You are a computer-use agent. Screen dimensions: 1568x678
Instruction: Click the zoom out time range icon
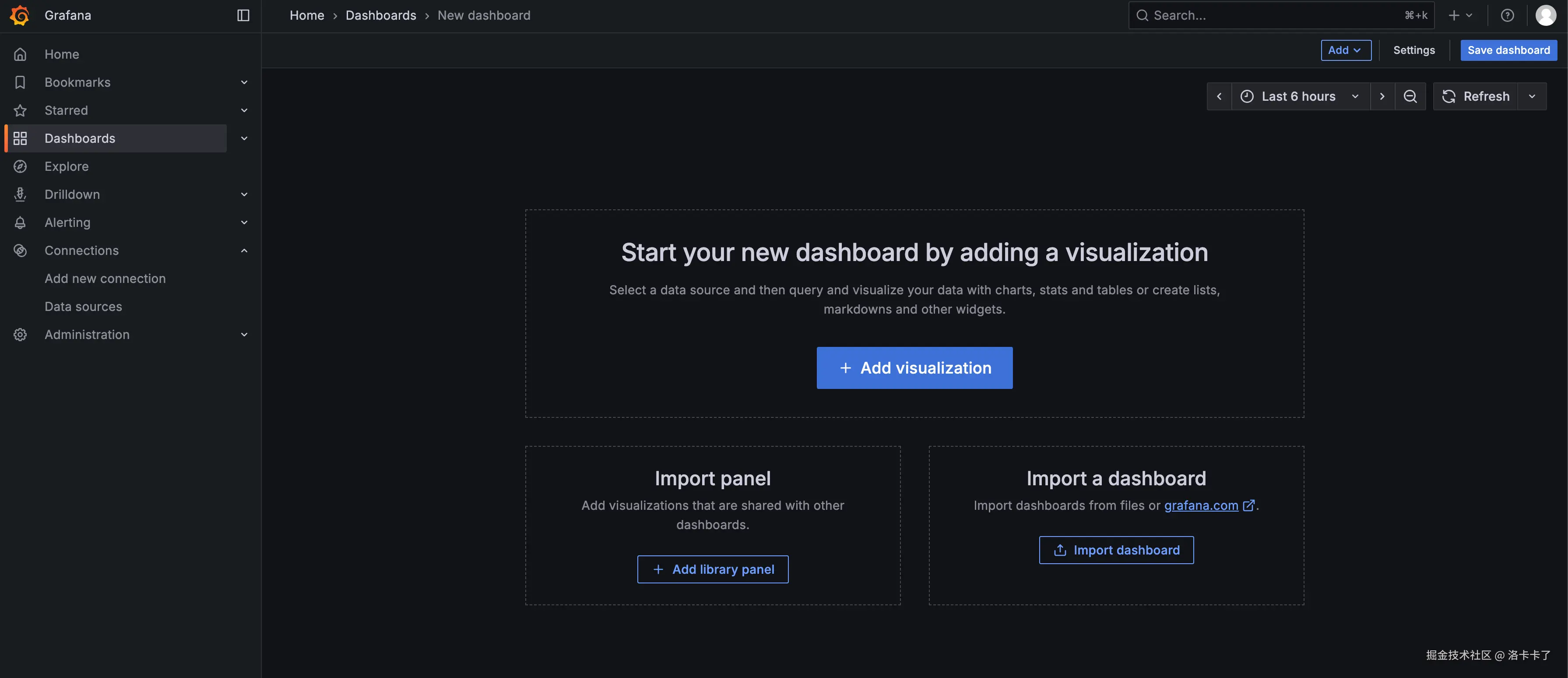click(x=1410, y=96)
